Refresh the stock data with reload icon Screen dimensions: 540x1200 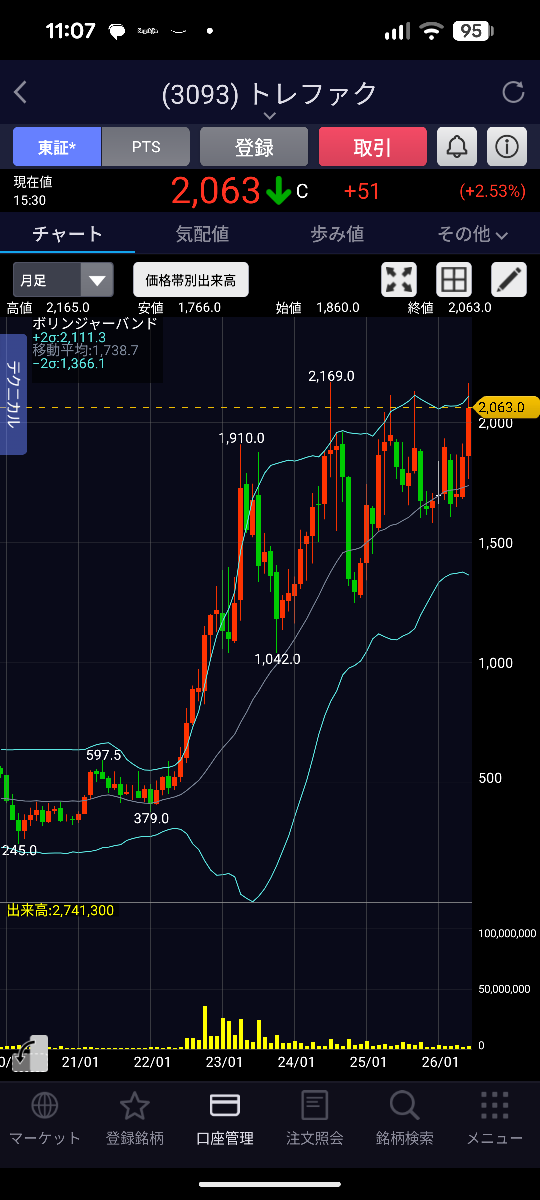pos(513,93)
